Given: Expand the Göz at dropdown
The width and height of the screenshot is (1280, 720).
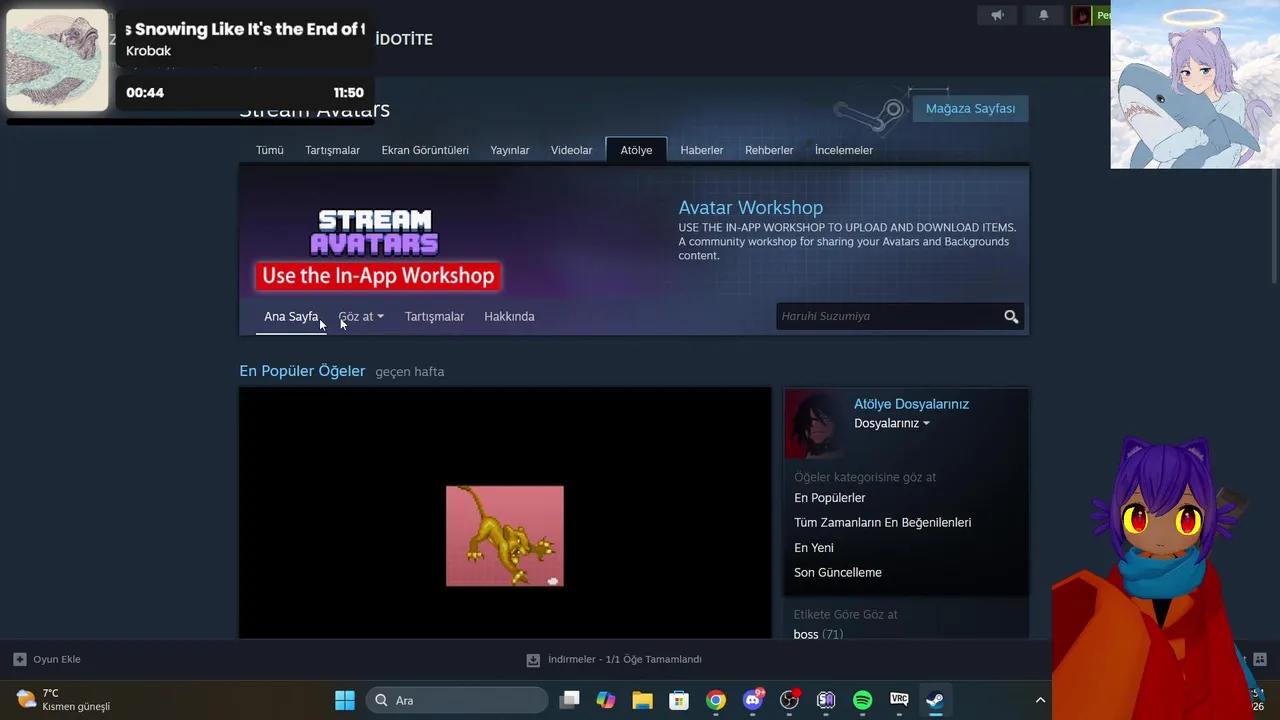Looking at the screenshot, I should tap(361, 316).
